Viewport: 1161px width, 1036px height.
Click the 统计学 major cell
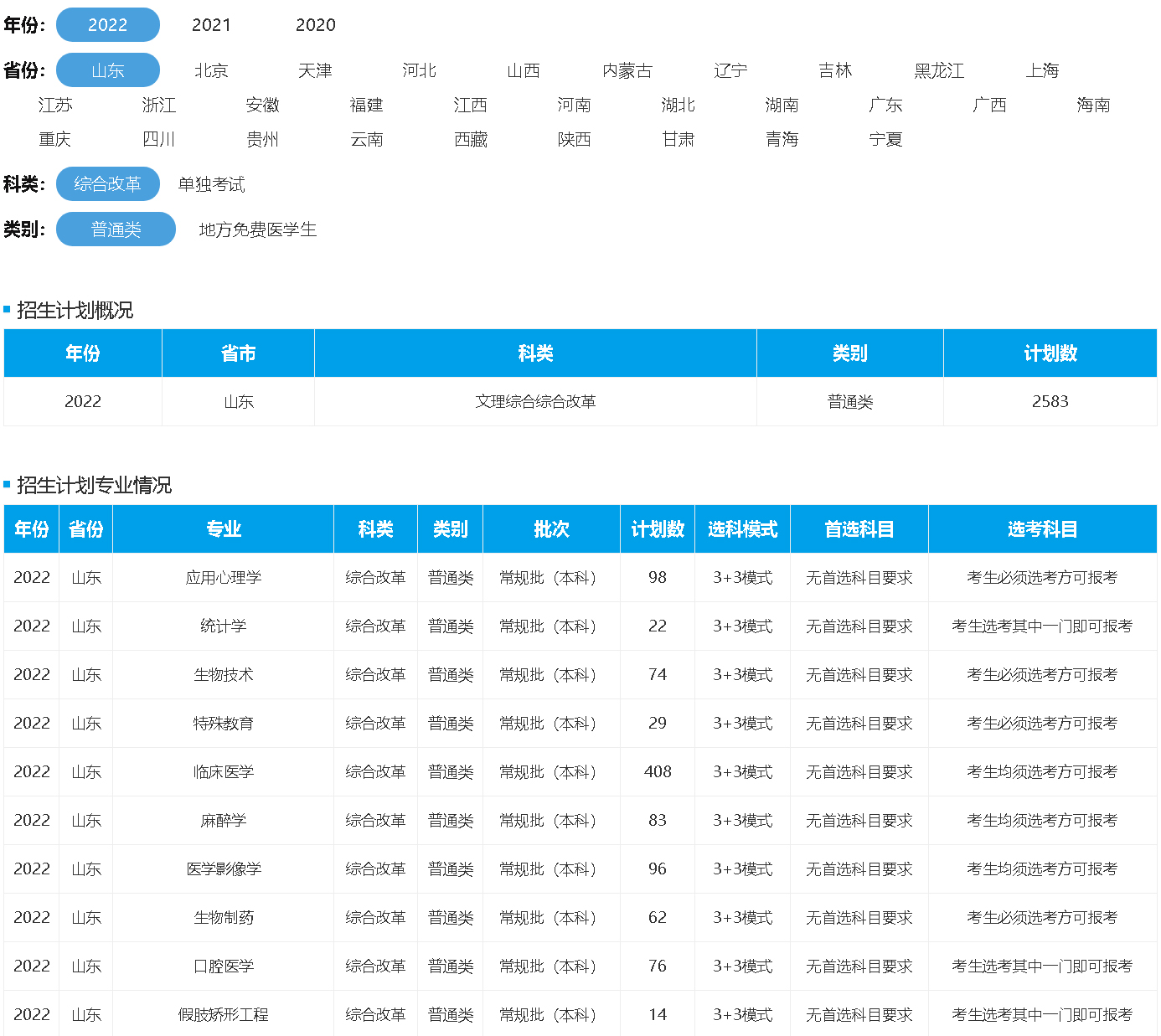point(224,626)
